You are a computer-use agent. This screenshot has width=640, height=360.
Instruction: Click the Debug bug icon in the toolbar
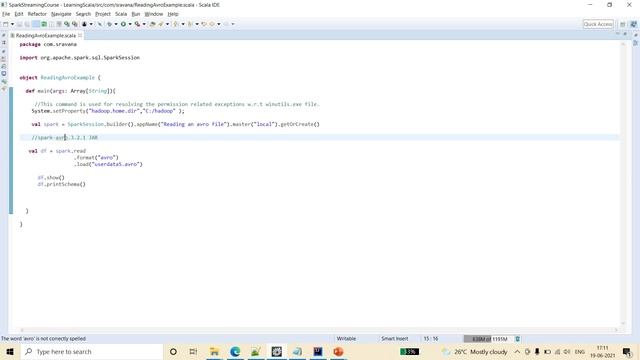pyautogui.click(x=109, y=24)
